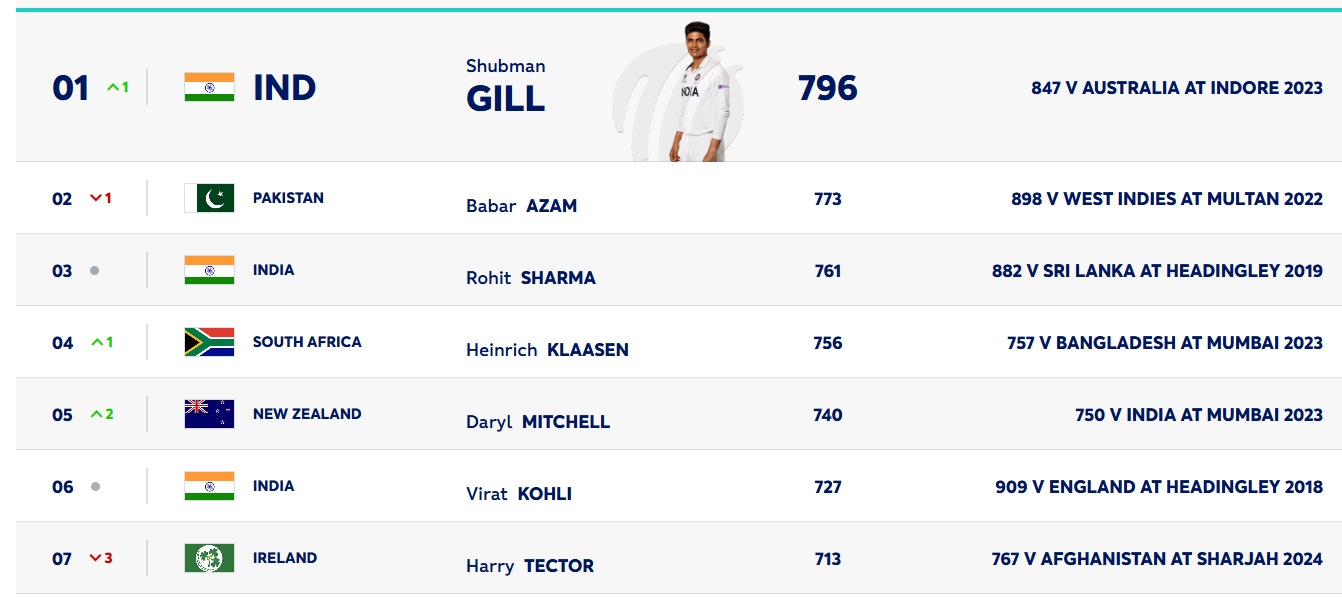Click the red down arrow in Babar Azam's row

96,198
